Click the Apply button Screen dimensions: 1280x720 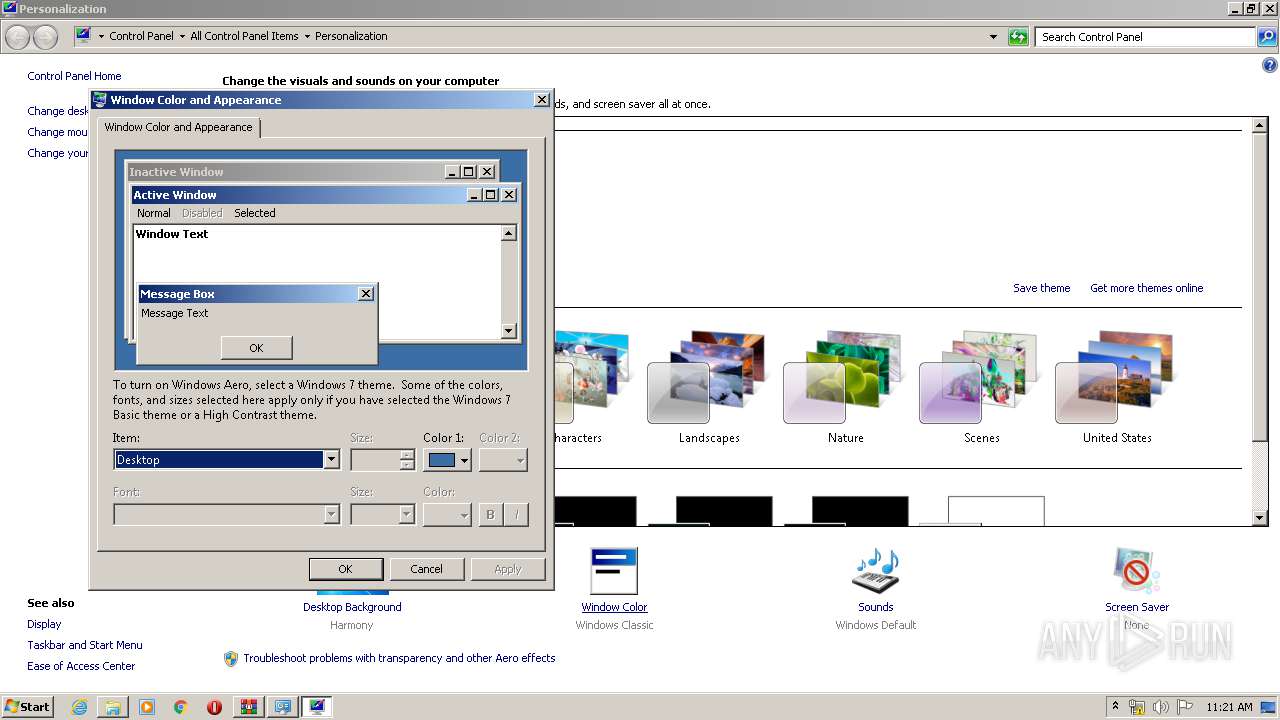click(508, 569)
